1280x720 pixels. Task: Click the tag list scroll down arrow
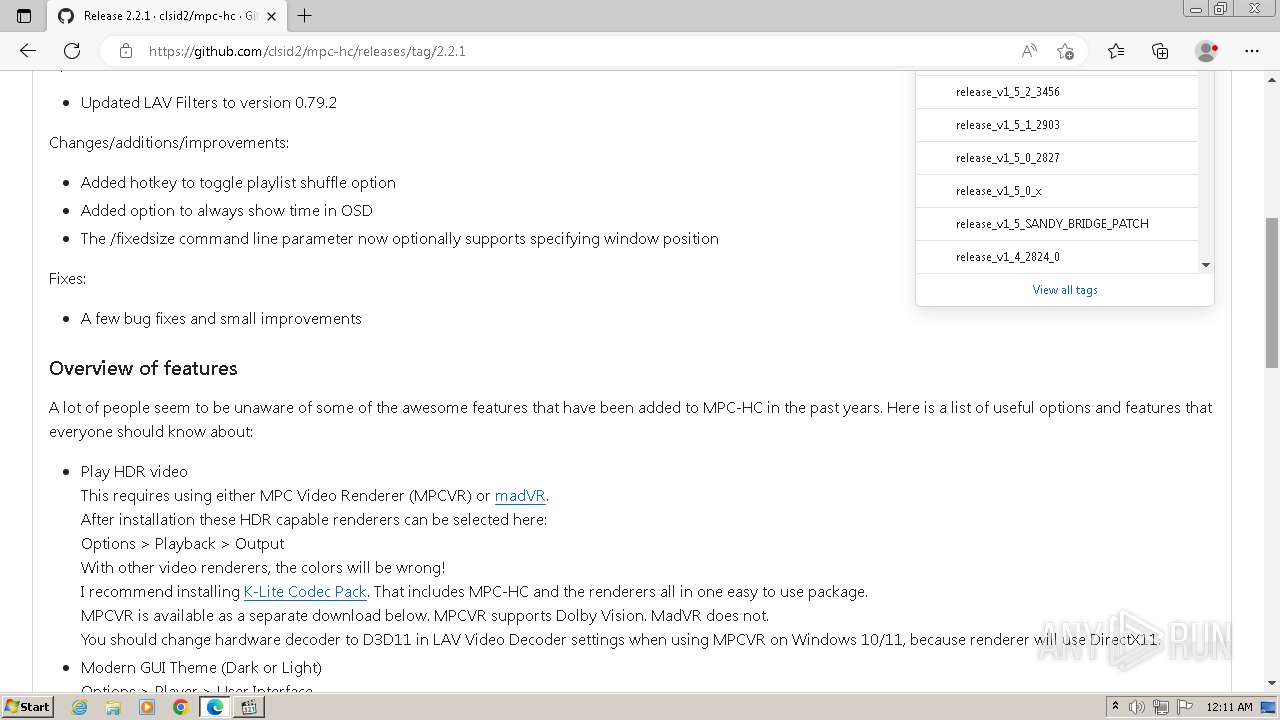(1206, 265)
